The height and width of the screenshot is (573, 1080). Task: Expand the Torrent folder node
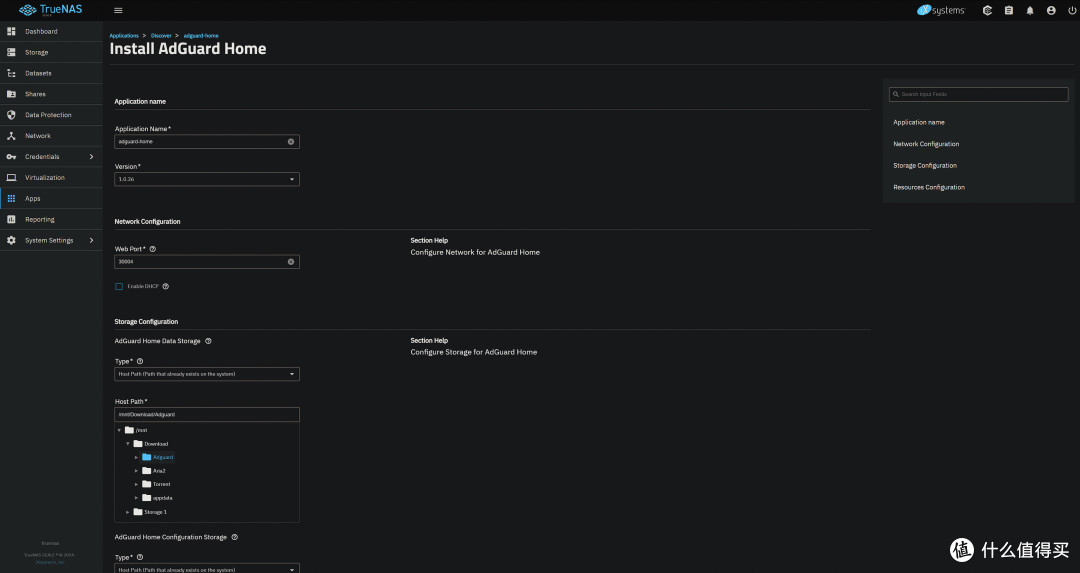[136, 484]
